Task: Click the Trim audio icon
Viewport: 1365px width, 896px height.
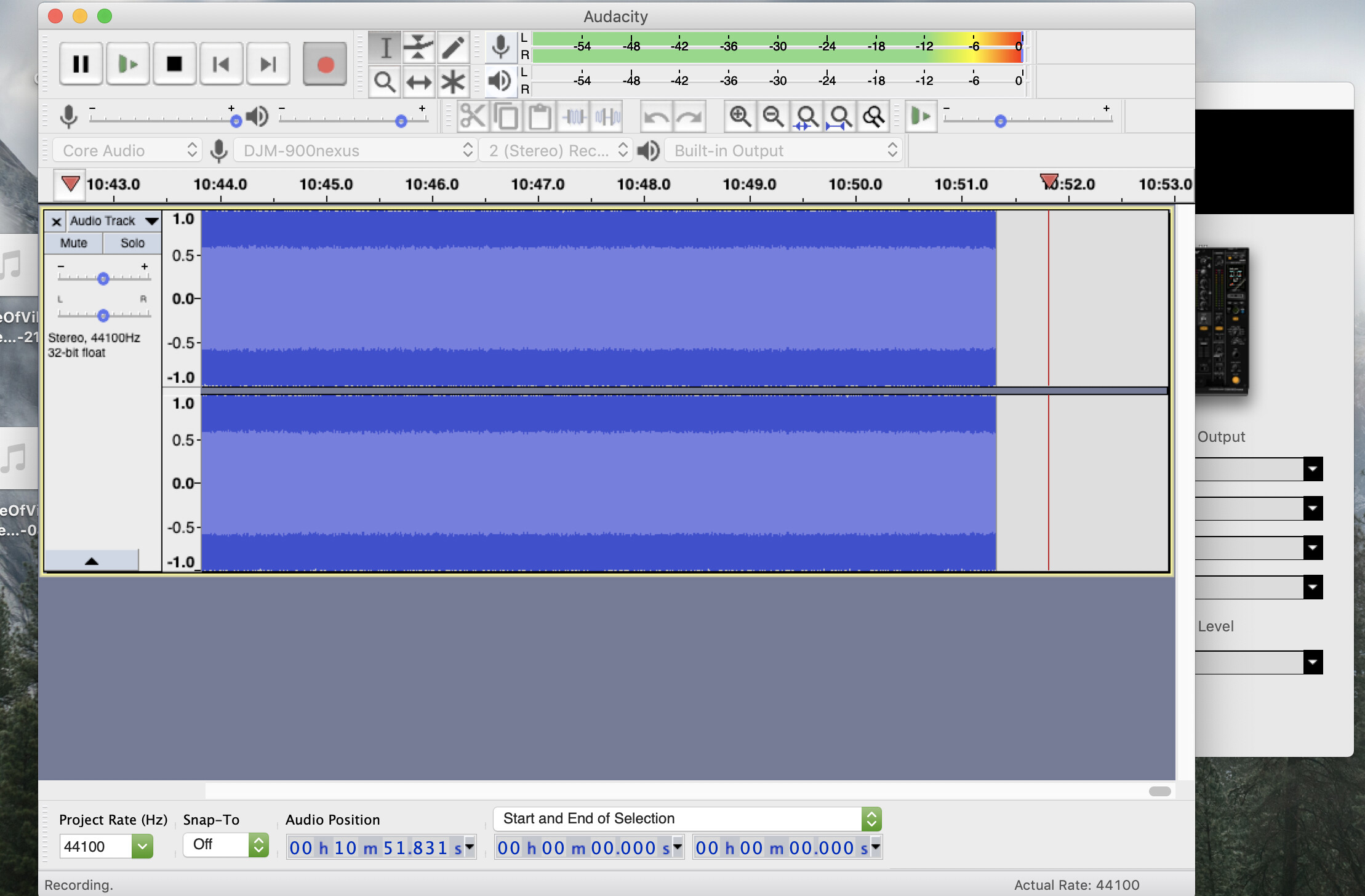Action: tap(574, 116)
